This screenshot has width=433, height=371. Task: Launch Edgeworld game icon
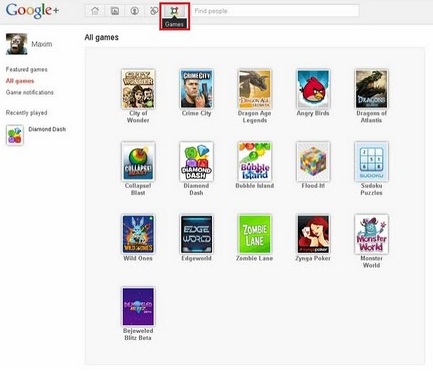tap(196, 234)
